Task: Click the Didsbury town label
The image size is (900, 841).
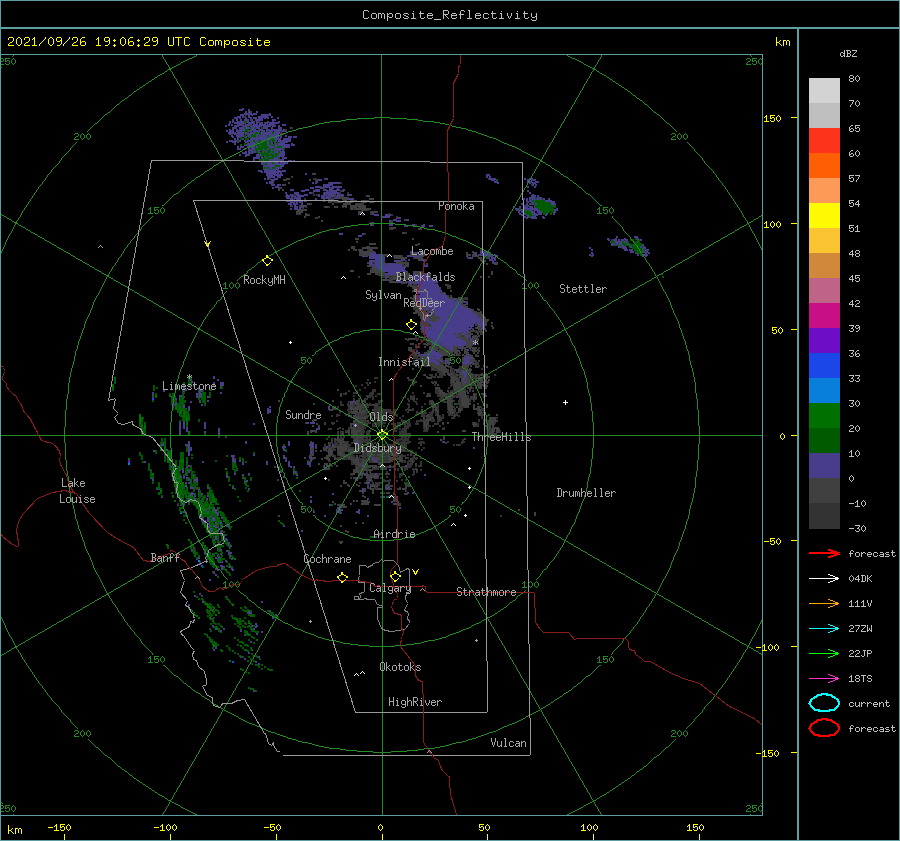Action: pos(377,448)
